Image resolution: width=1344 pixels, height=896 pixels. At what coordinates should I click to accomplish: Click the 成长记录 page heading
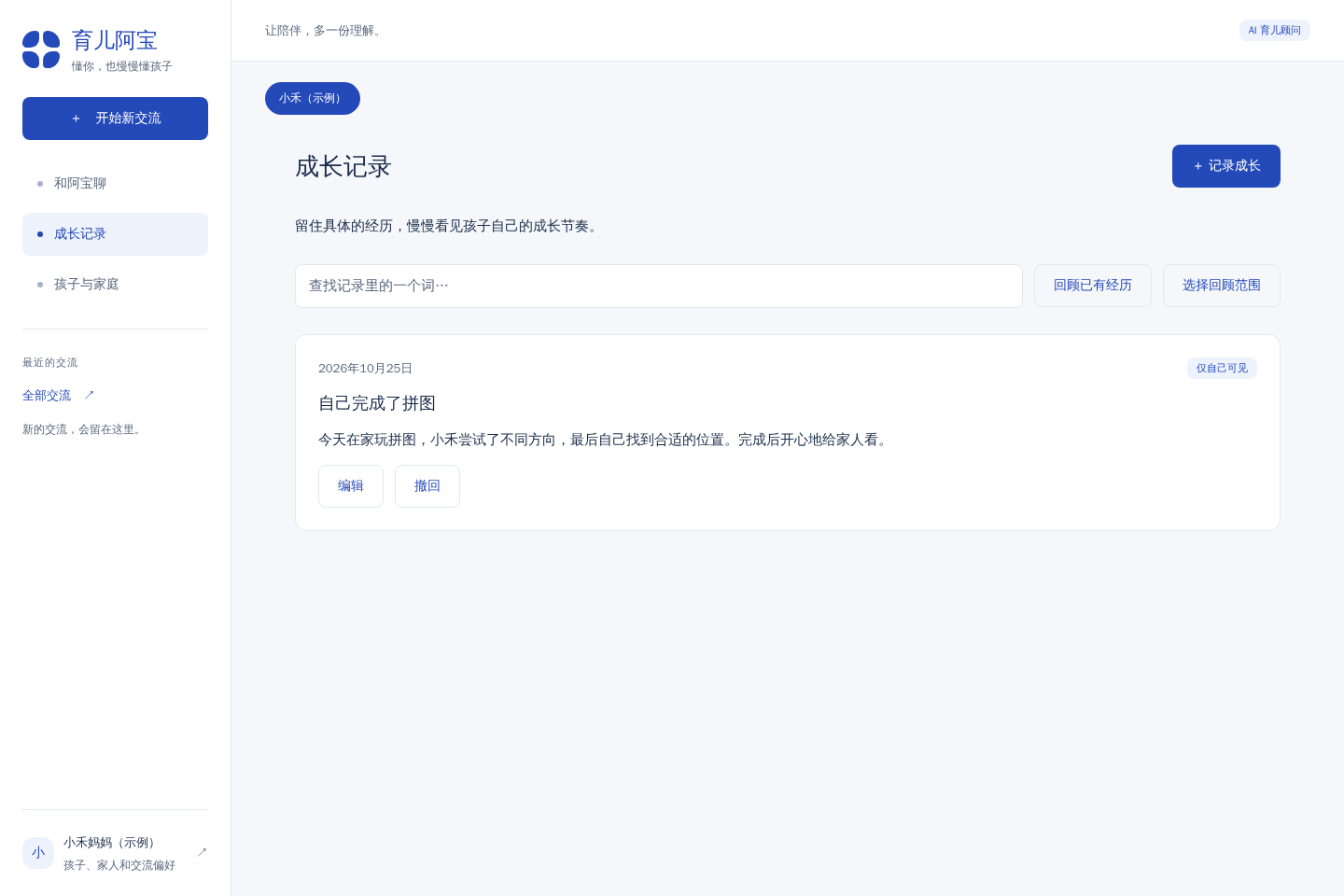click(x=343, y=167)
